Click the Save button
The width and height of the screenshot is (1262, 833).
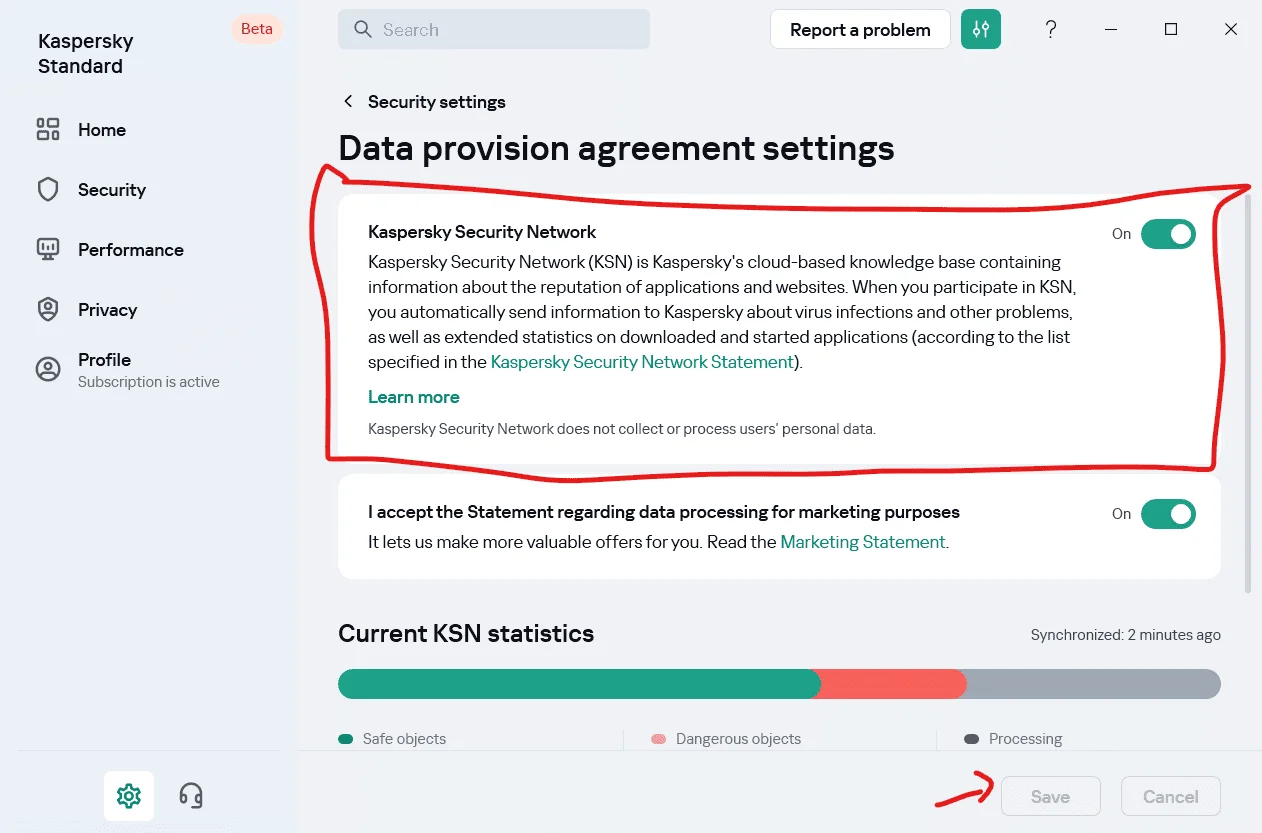pyautogui.click(x=1050, y=797)
